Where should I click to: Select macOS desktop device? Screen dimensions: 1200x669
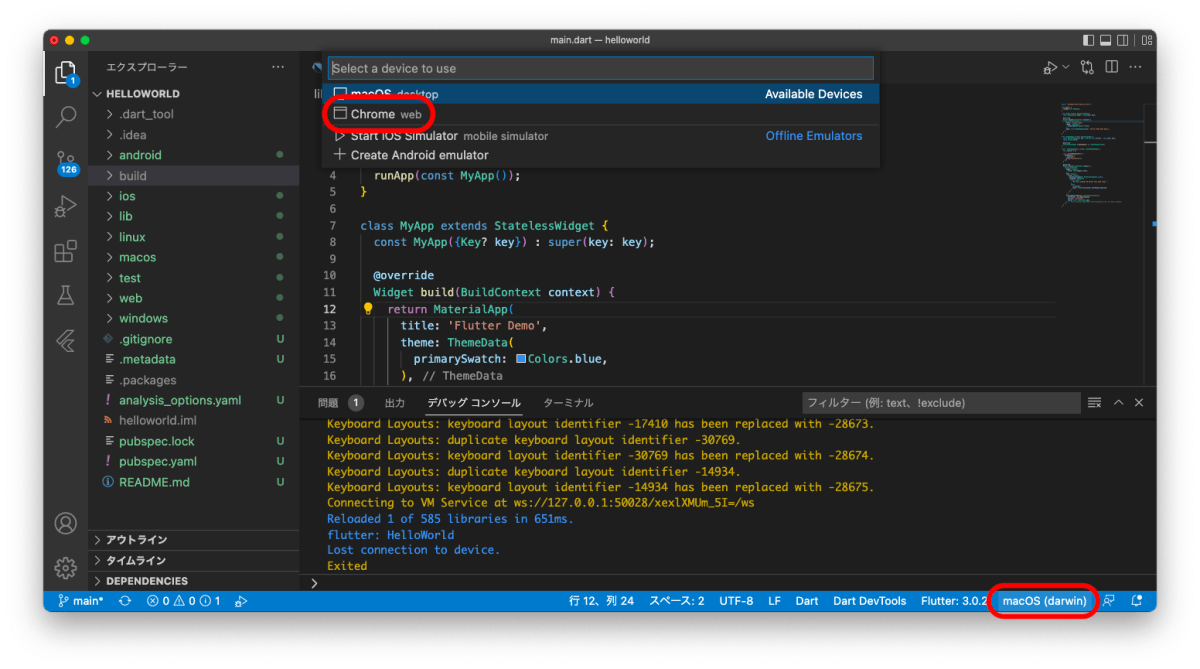[601, 94]
